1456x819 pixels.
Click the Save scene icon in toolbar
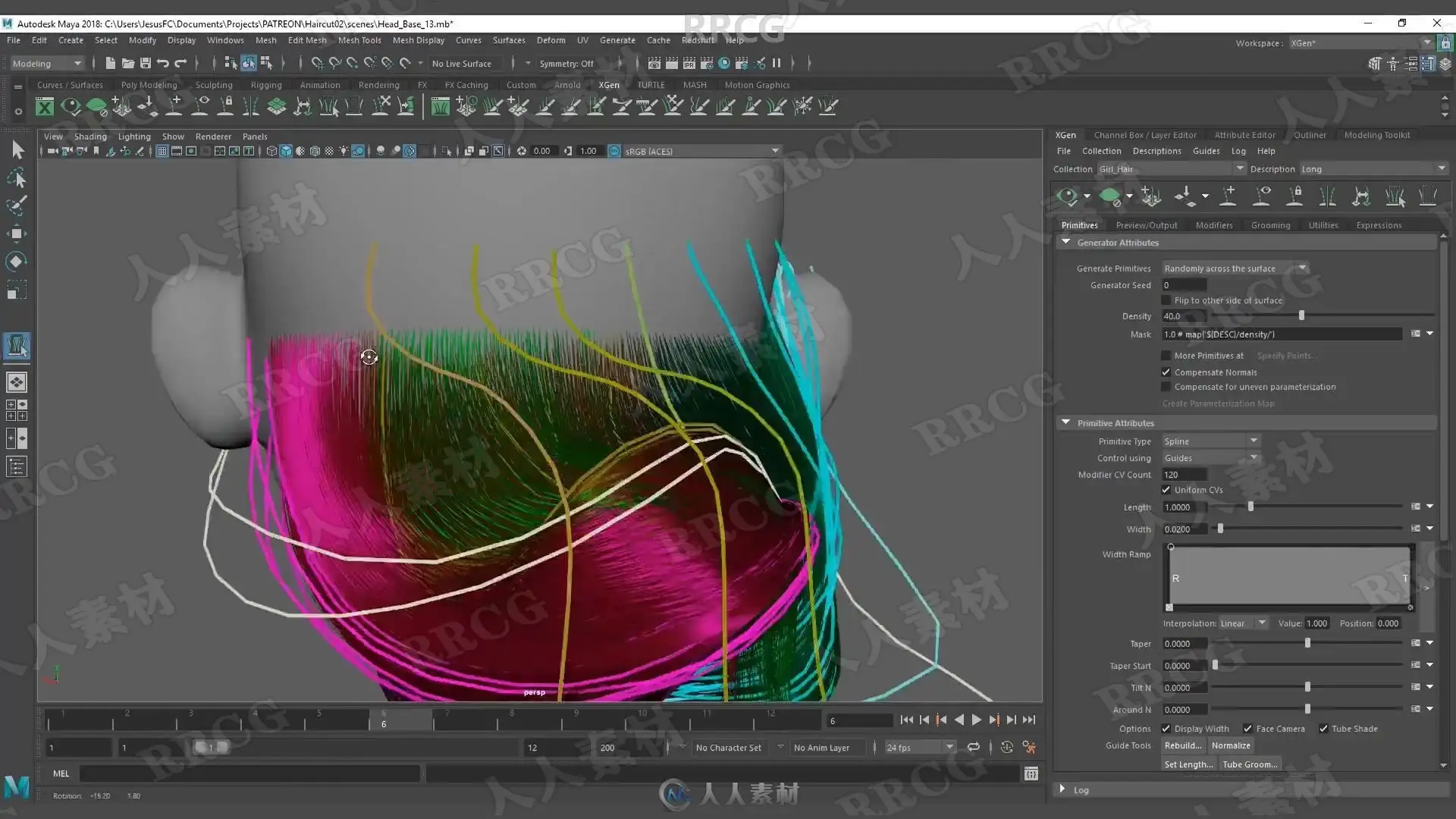146,63
